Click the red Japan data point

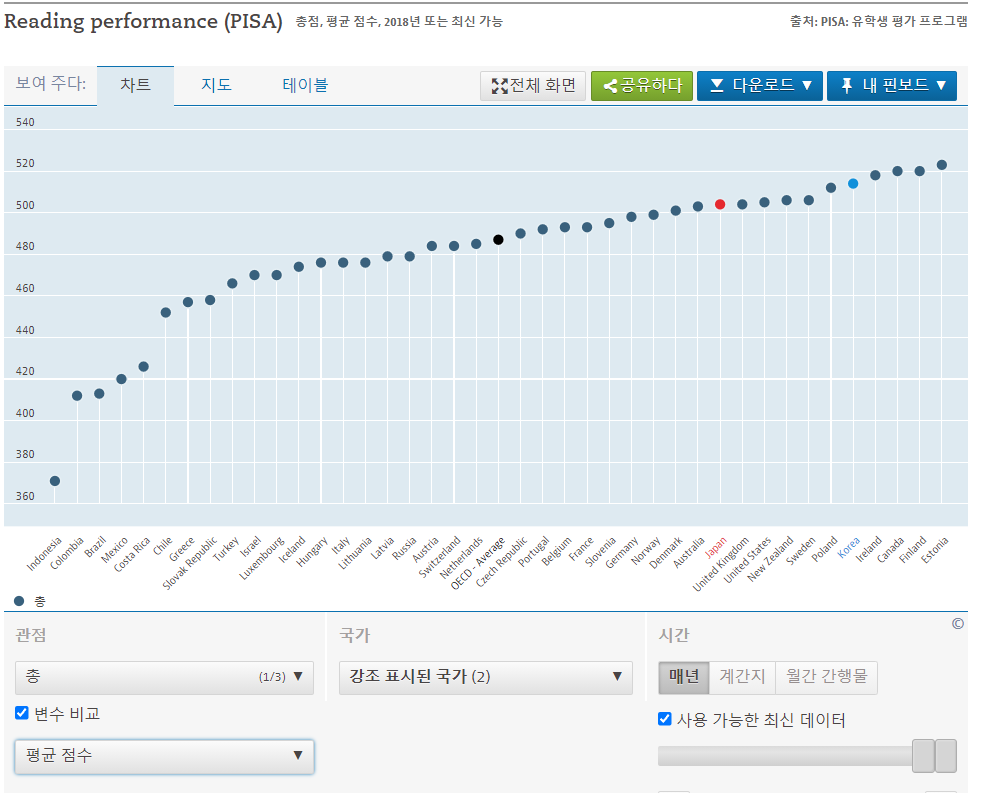[x=720, y=204]
